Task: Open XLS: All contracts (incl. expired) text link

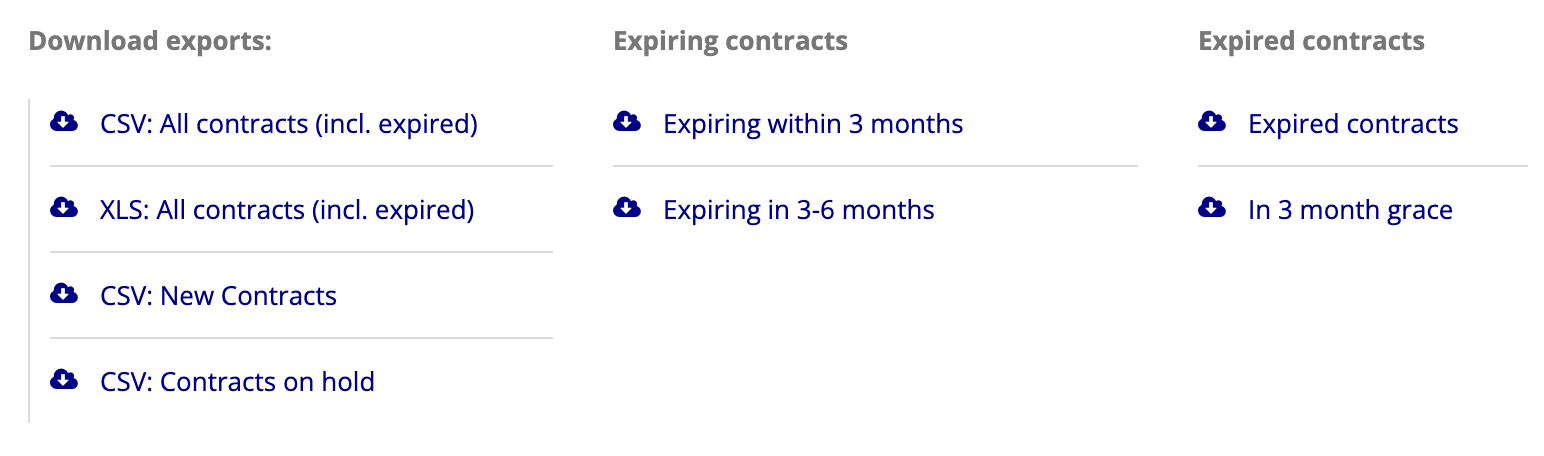Action: pos(287,210)
